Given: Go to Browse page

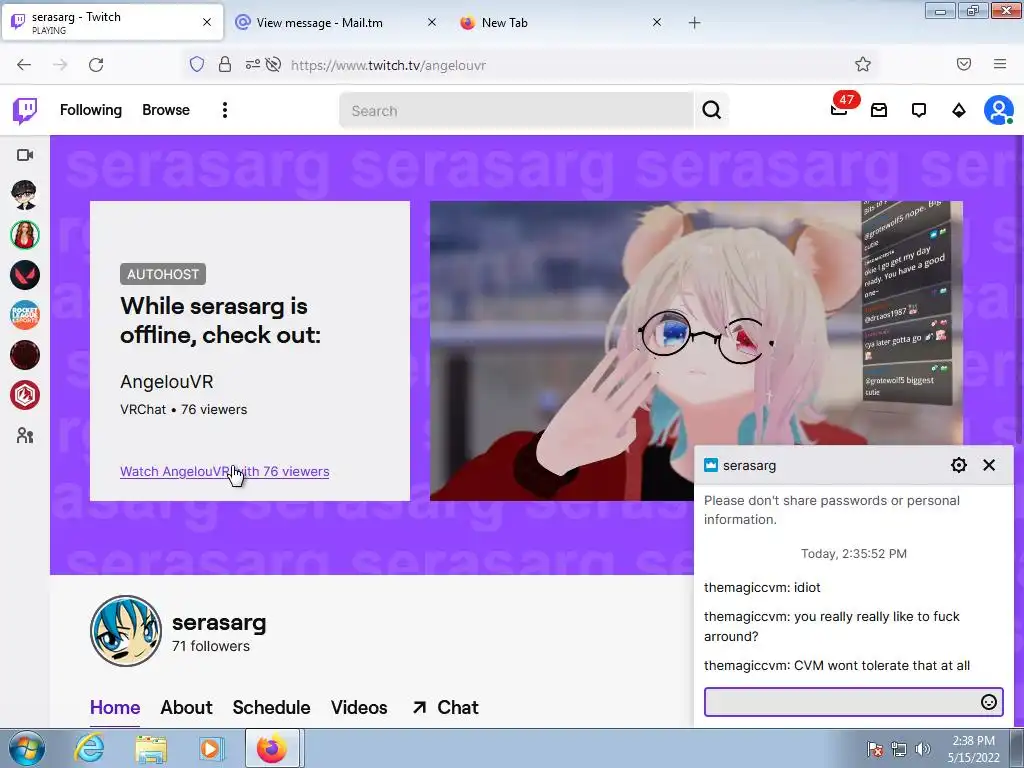Looking at the screenshot, I should pyautogui.click(x=166, y=110).
